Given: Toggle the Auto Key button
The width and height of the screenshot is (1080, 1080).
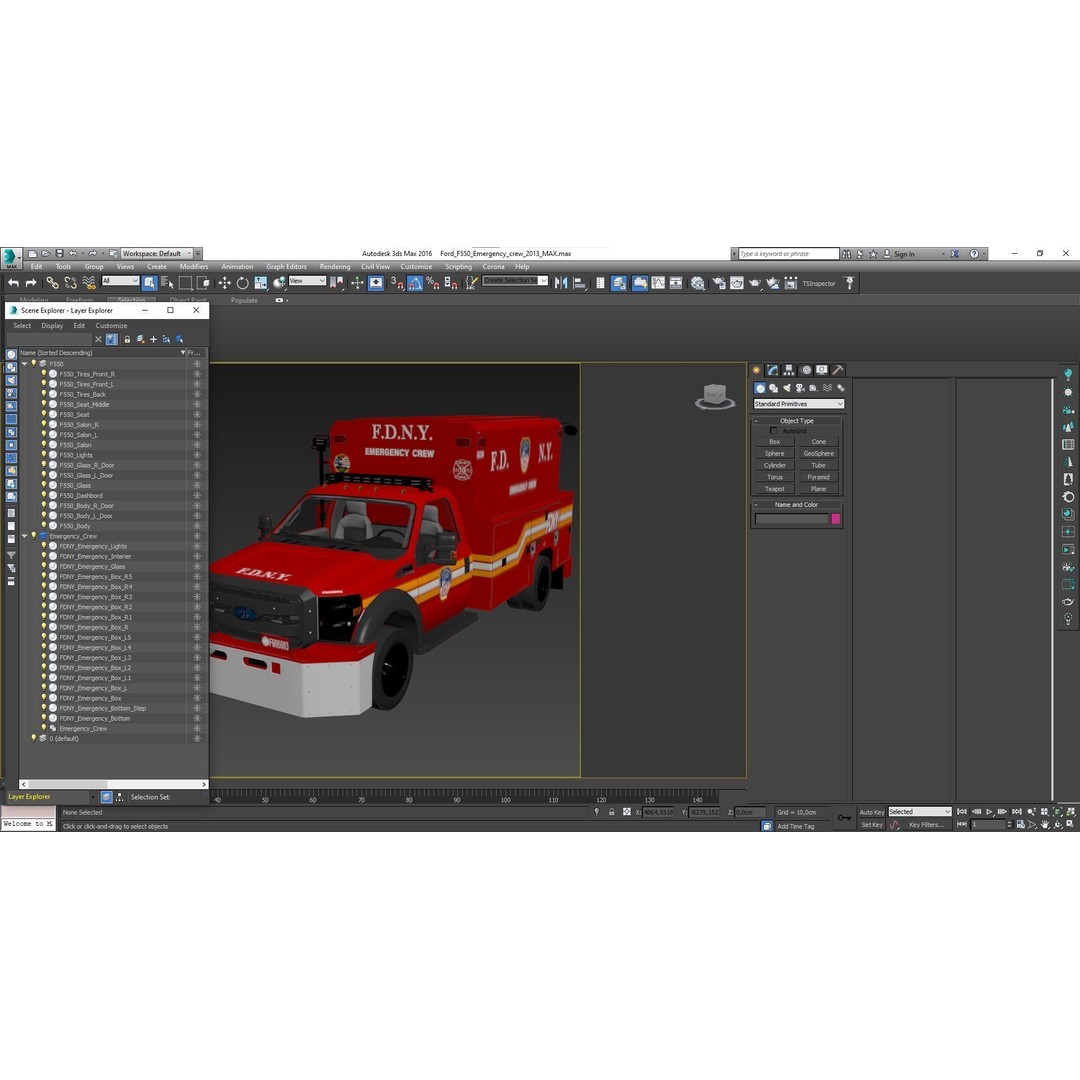Looking at the screenshot, I should point(871,812).
